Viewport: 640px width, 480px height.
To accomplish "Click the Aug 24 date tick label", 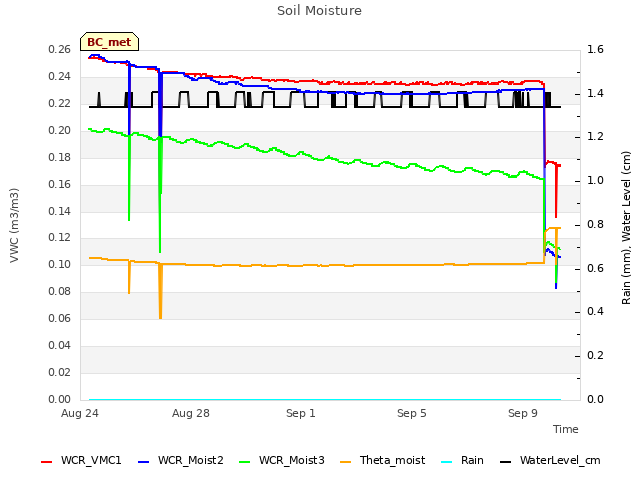I will pos(80,413).
